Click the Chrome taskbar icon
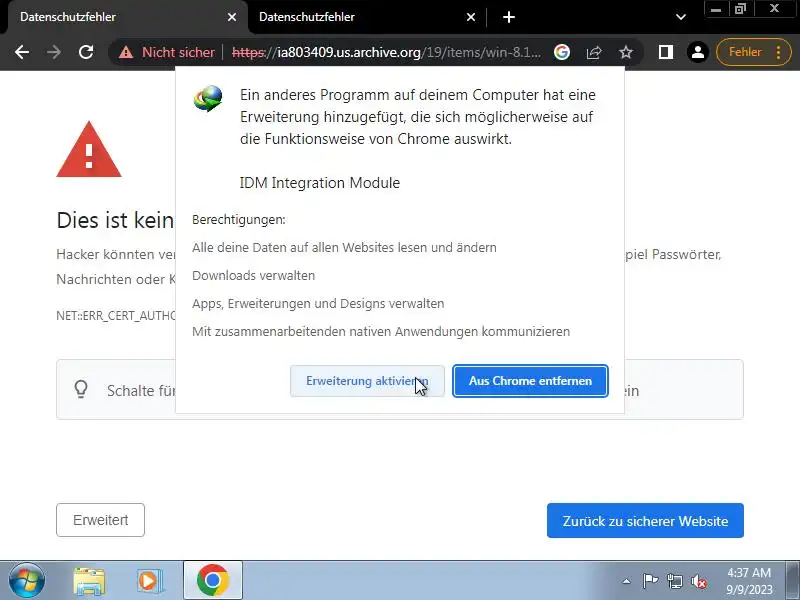This screenshot has height=600, width=800. [x=213, y=581]
